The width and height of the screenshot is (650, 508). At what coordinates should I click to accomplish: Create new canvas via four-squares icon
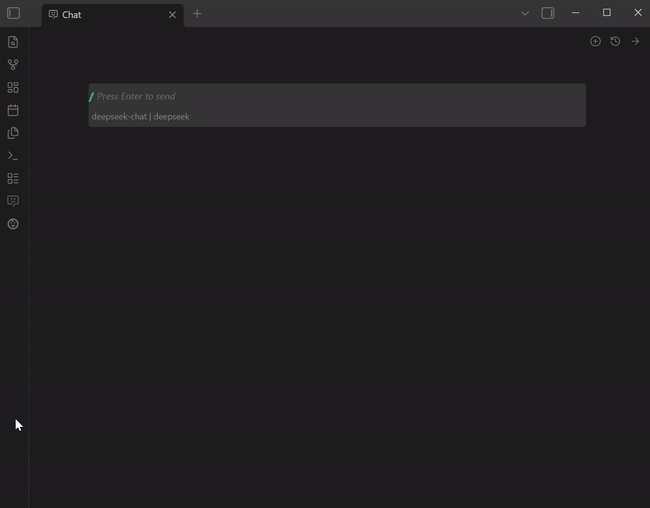pyautogui.click(x=13, y=88)
